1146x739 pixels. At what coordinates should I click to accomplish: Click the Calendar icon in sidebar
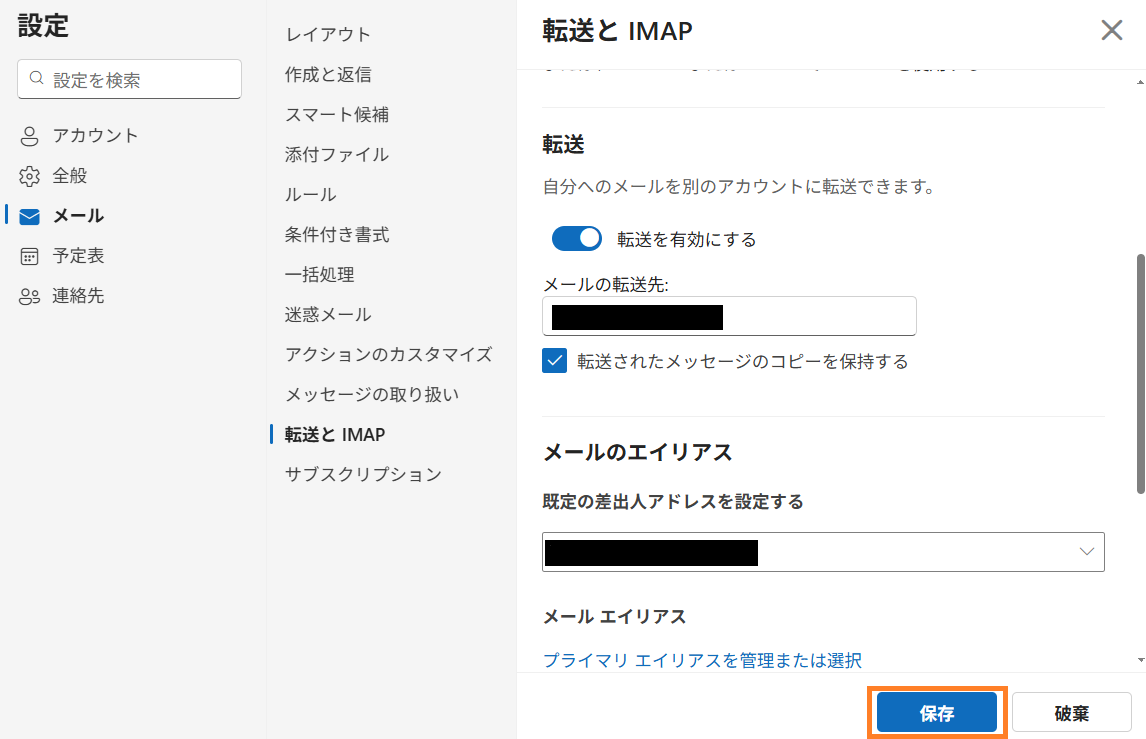30,256
